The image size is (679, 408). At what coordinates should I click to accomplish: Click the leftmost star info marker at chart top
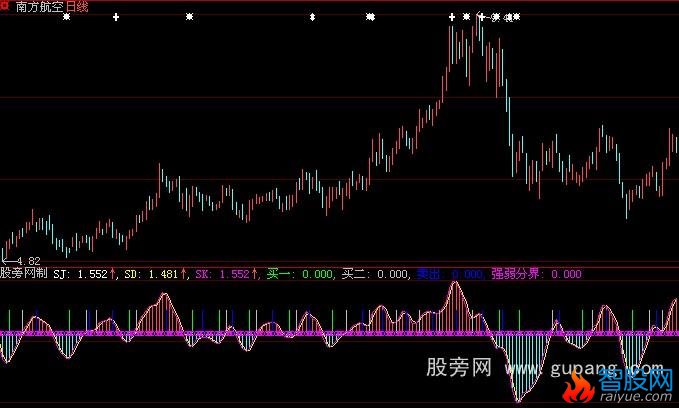click(x=66, y=17)
